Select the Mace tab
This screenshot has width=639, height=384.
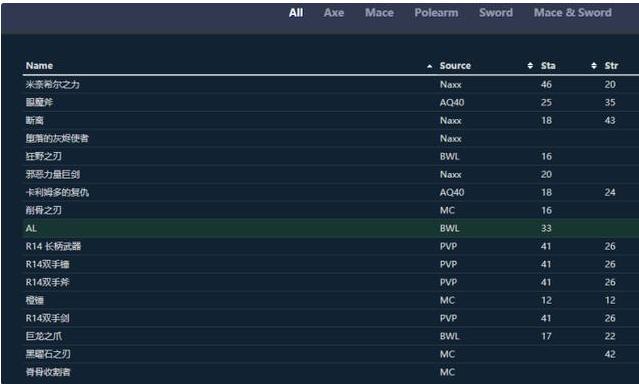(x=379, y=13)
